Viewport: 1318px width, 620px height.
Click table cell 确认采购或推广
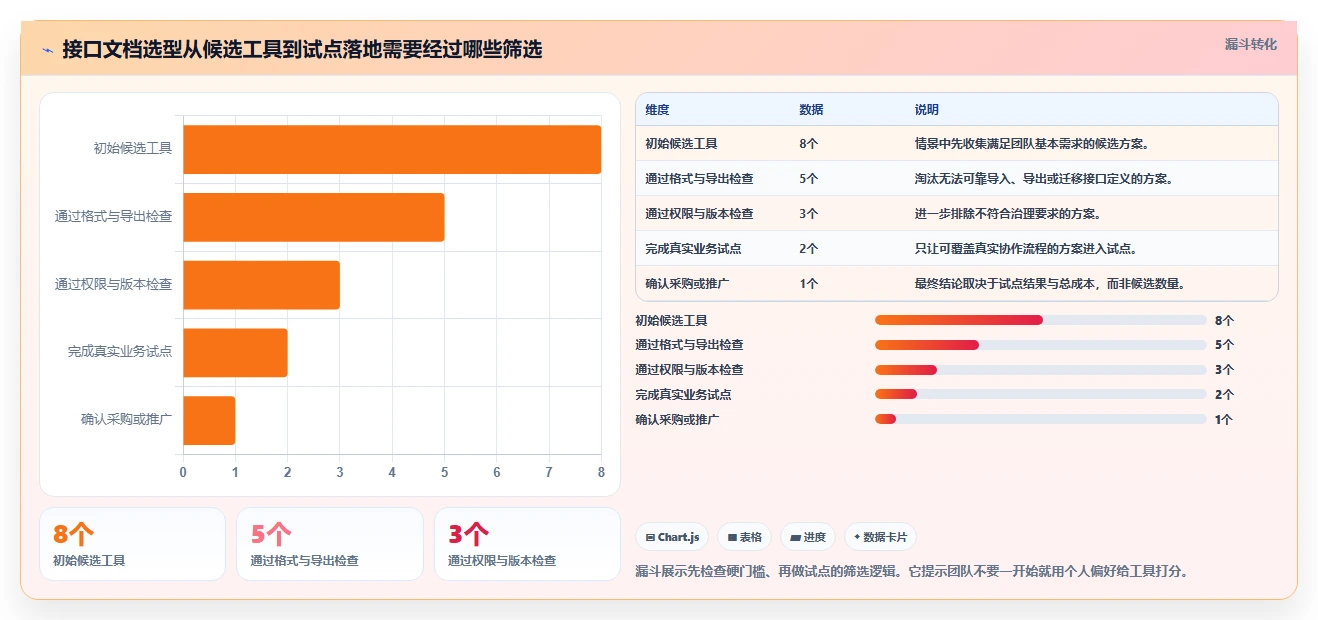tap(687, 284)
